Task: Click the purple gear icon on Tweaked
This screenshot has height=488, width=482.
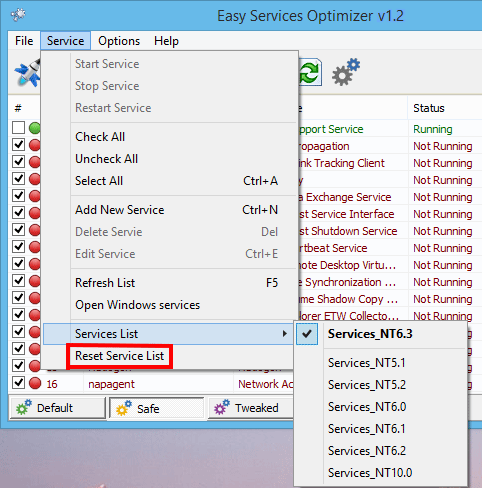Action: point(222,407)
